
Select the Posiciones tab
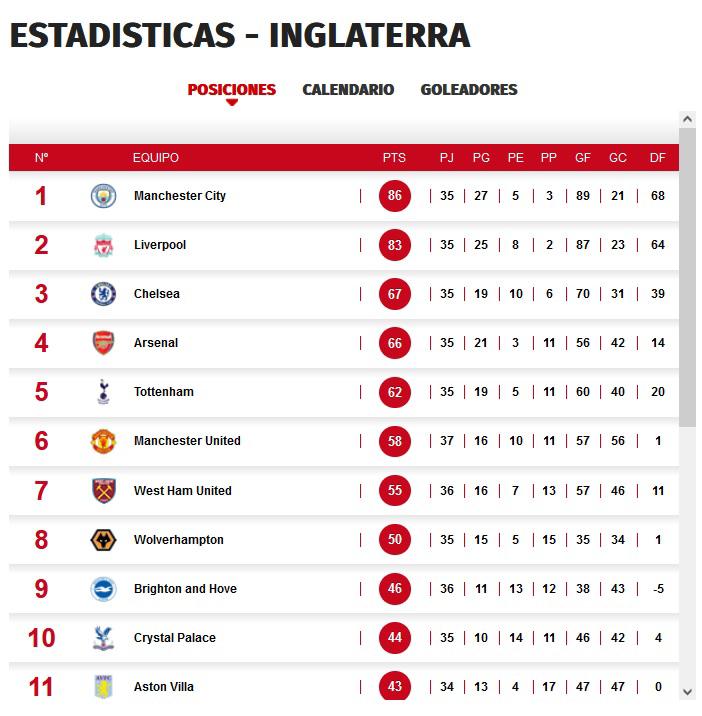232,90
